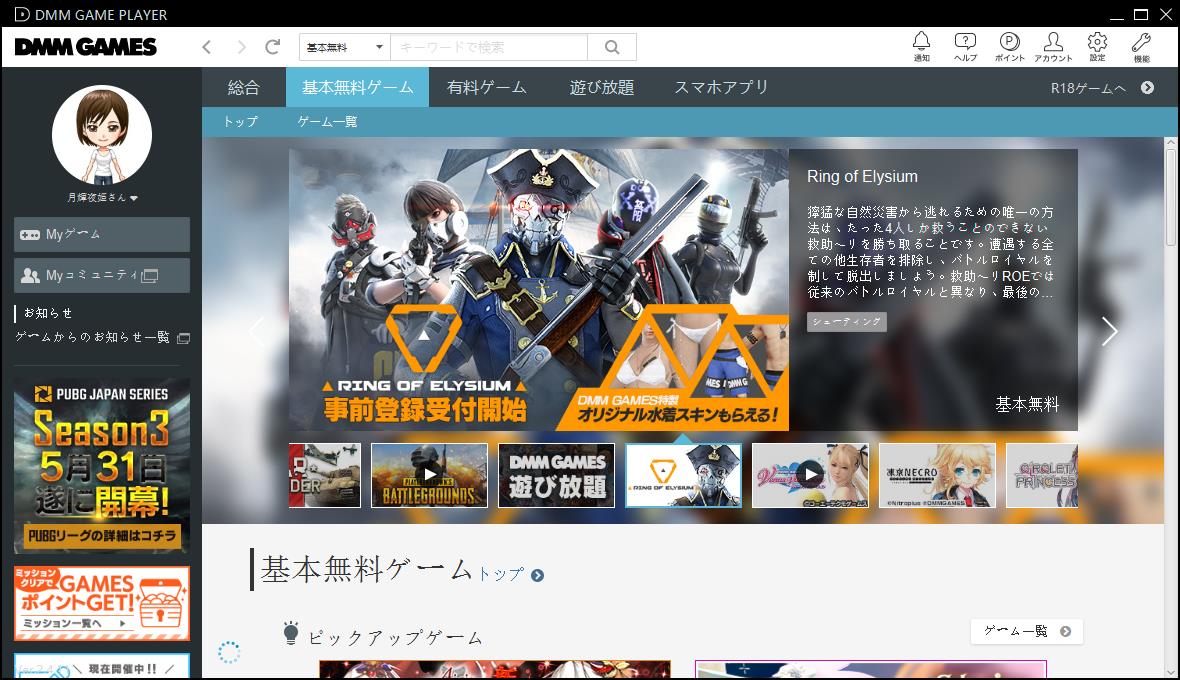
Task: Open the wrench functions icon
Action: click(x=1141, y=47)
